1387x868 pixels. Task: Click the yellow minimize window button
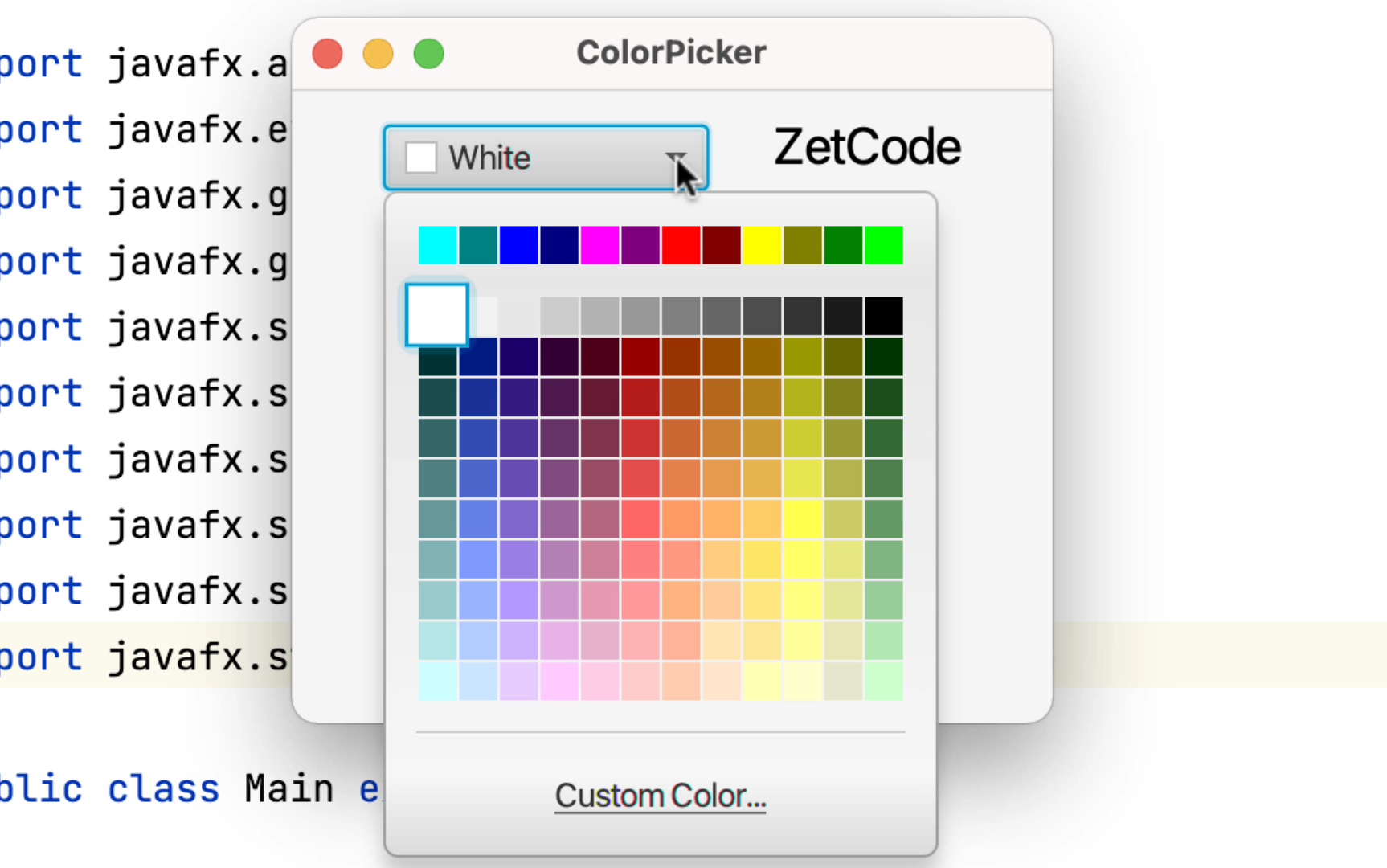(378, 54)
